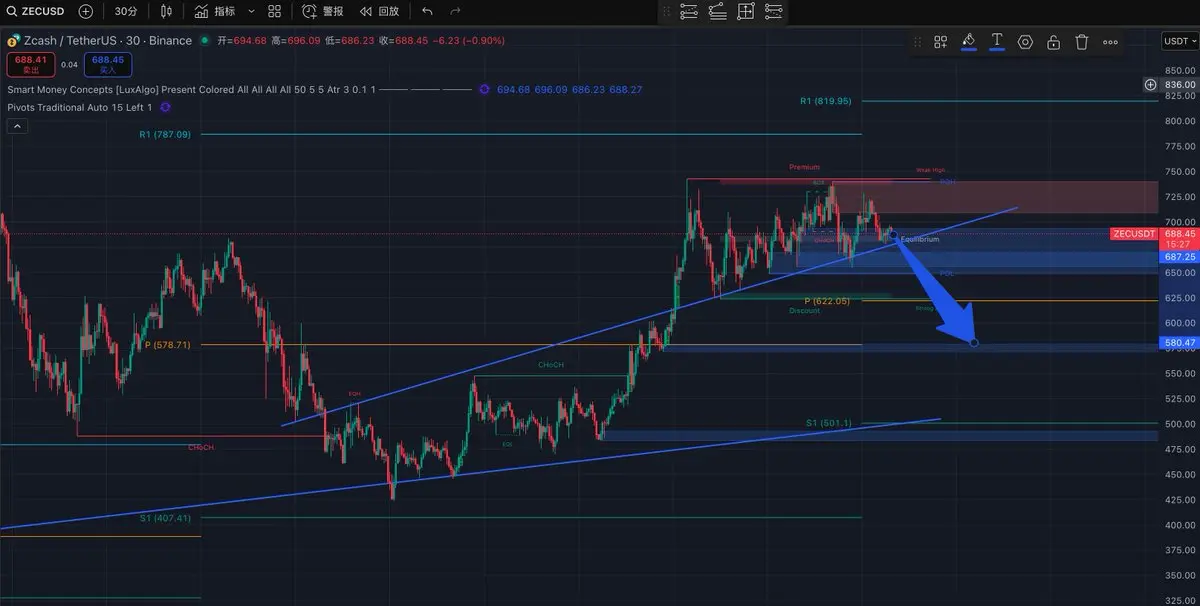Viewport: 1200px width, 606px height.
Task: Add symbol with the plus circle icon
Action: pyautogui.click(x=86, y=11)
